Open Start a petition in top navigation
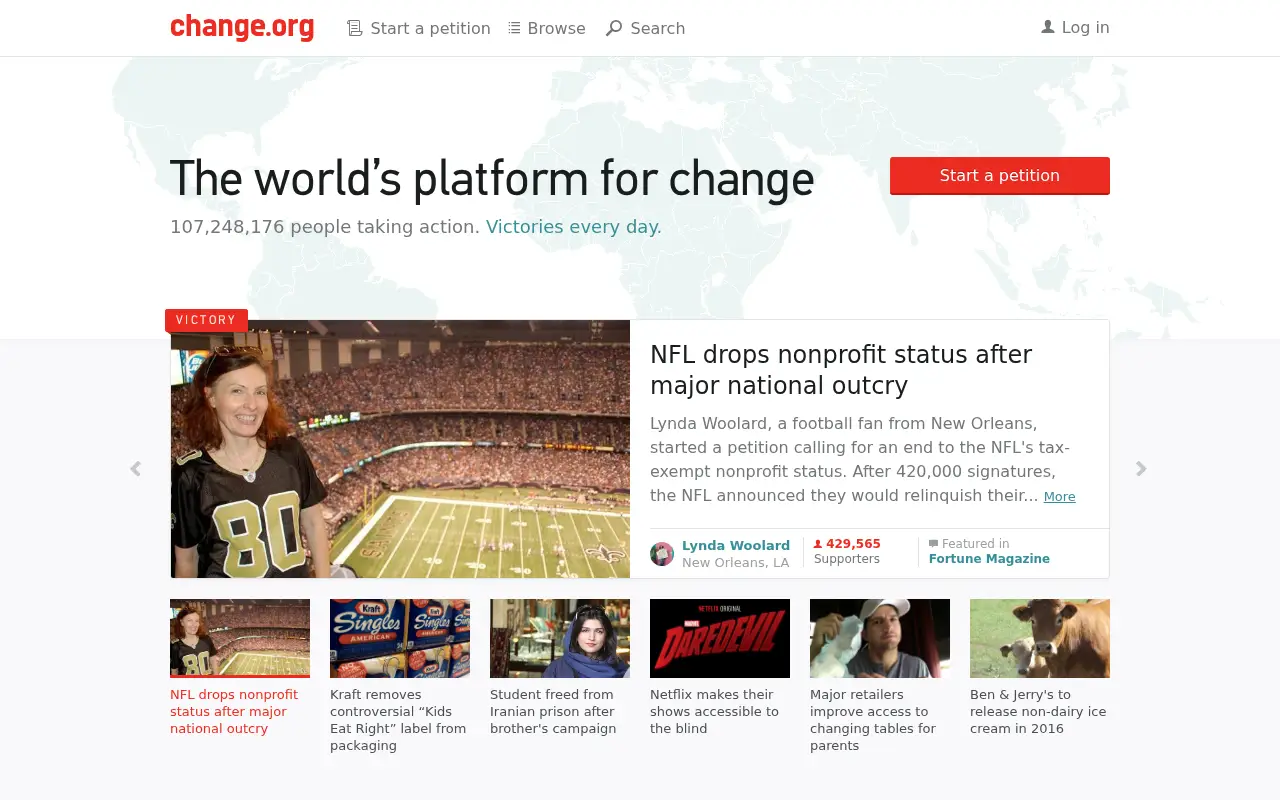Image resolution: width=1280 pixels, height=800 pixels. pos(419,28)
